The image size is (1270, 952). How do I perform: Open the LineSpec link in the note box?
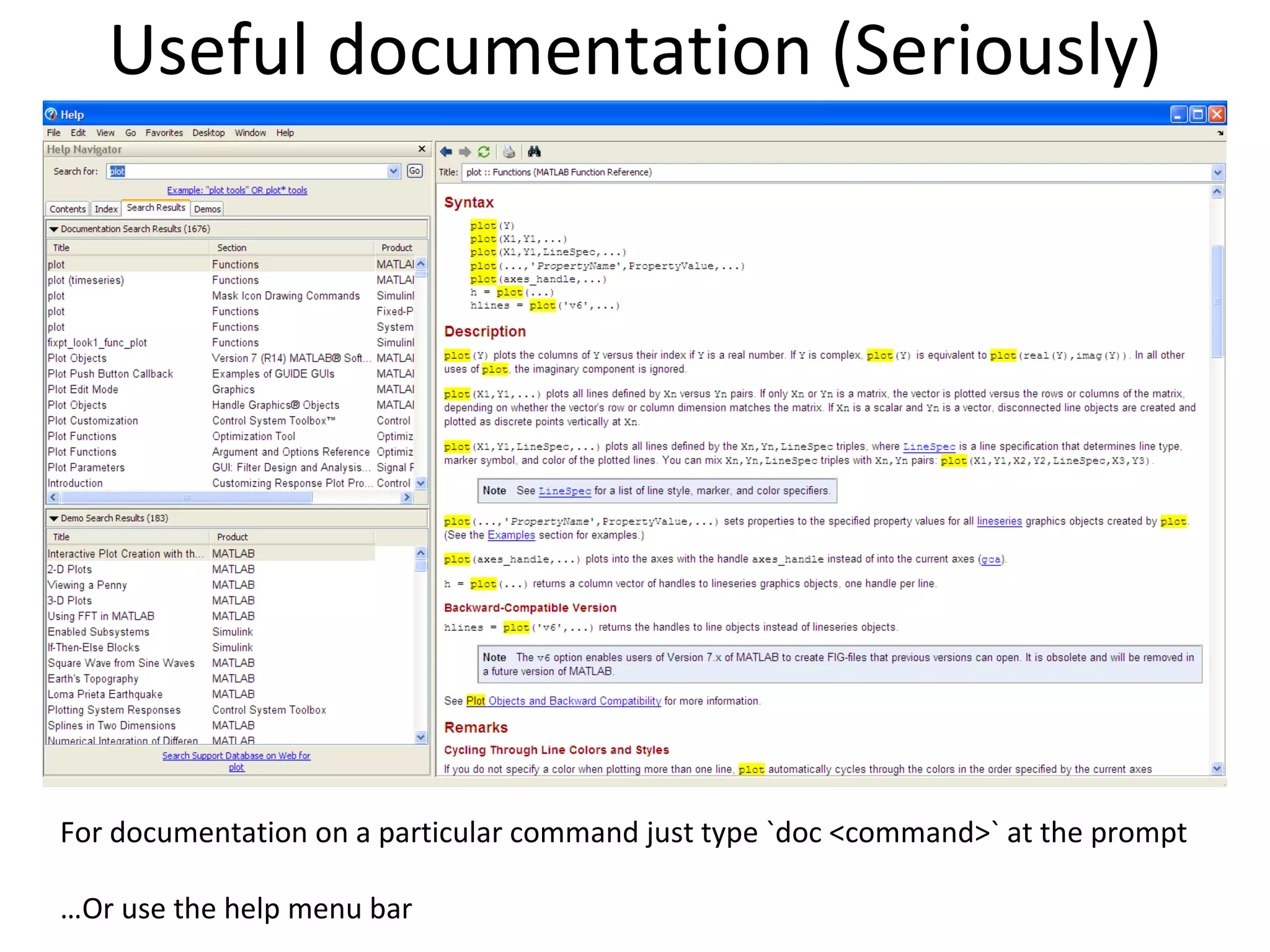coord(564,491)
